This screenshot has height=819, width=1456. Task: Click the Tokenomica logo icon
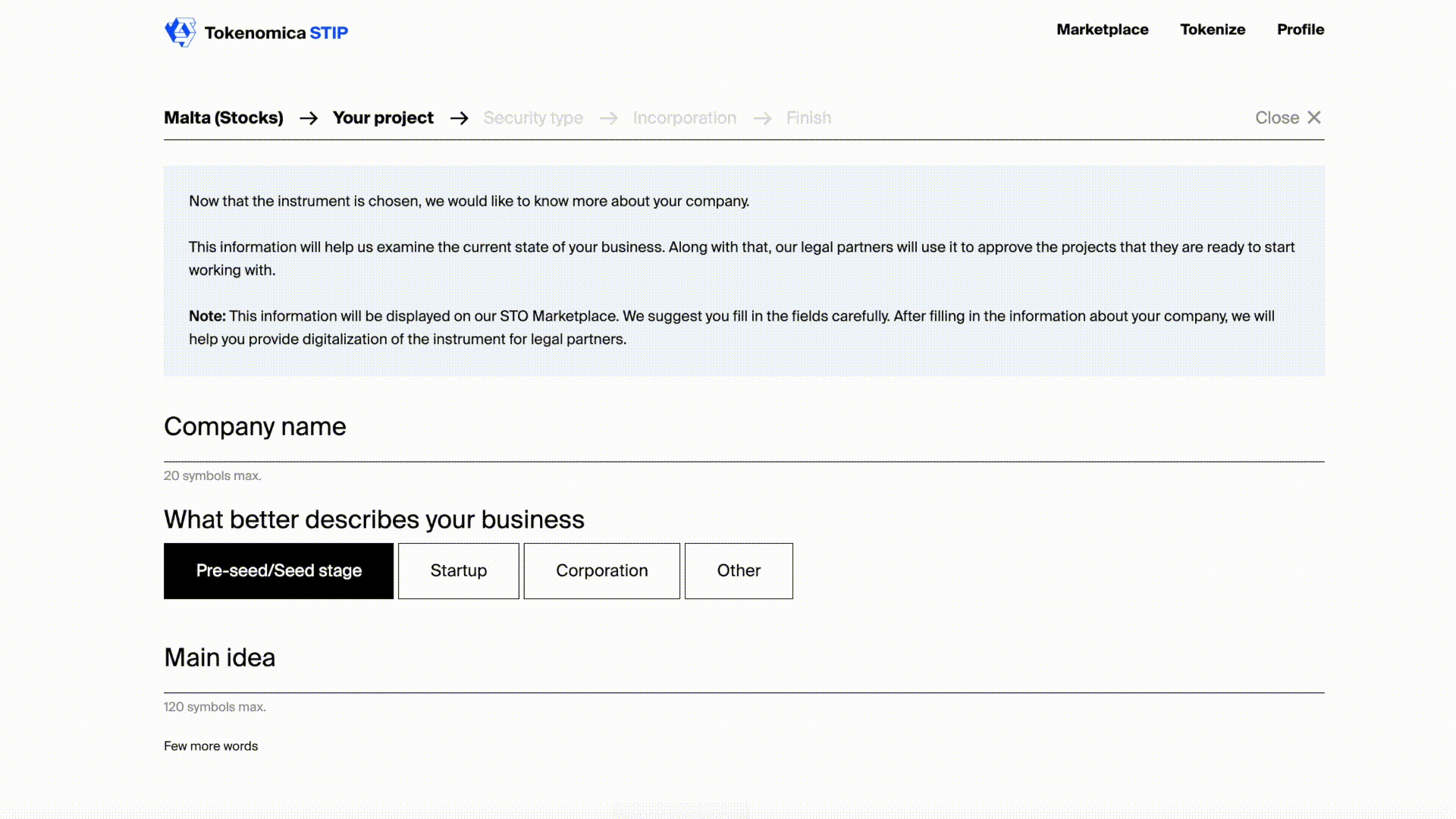180,33
